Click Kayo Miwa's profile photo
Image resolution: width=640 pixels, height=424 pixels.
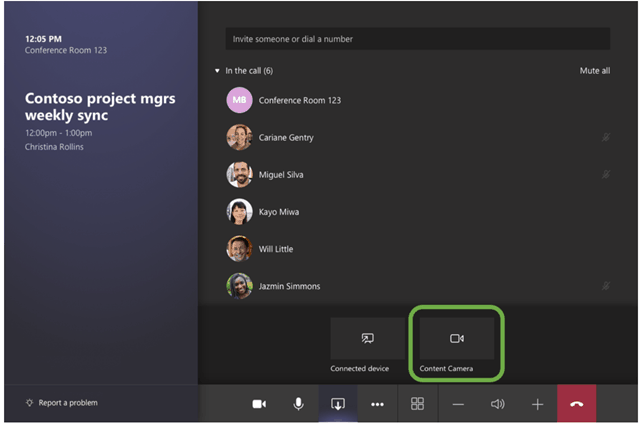239,212
